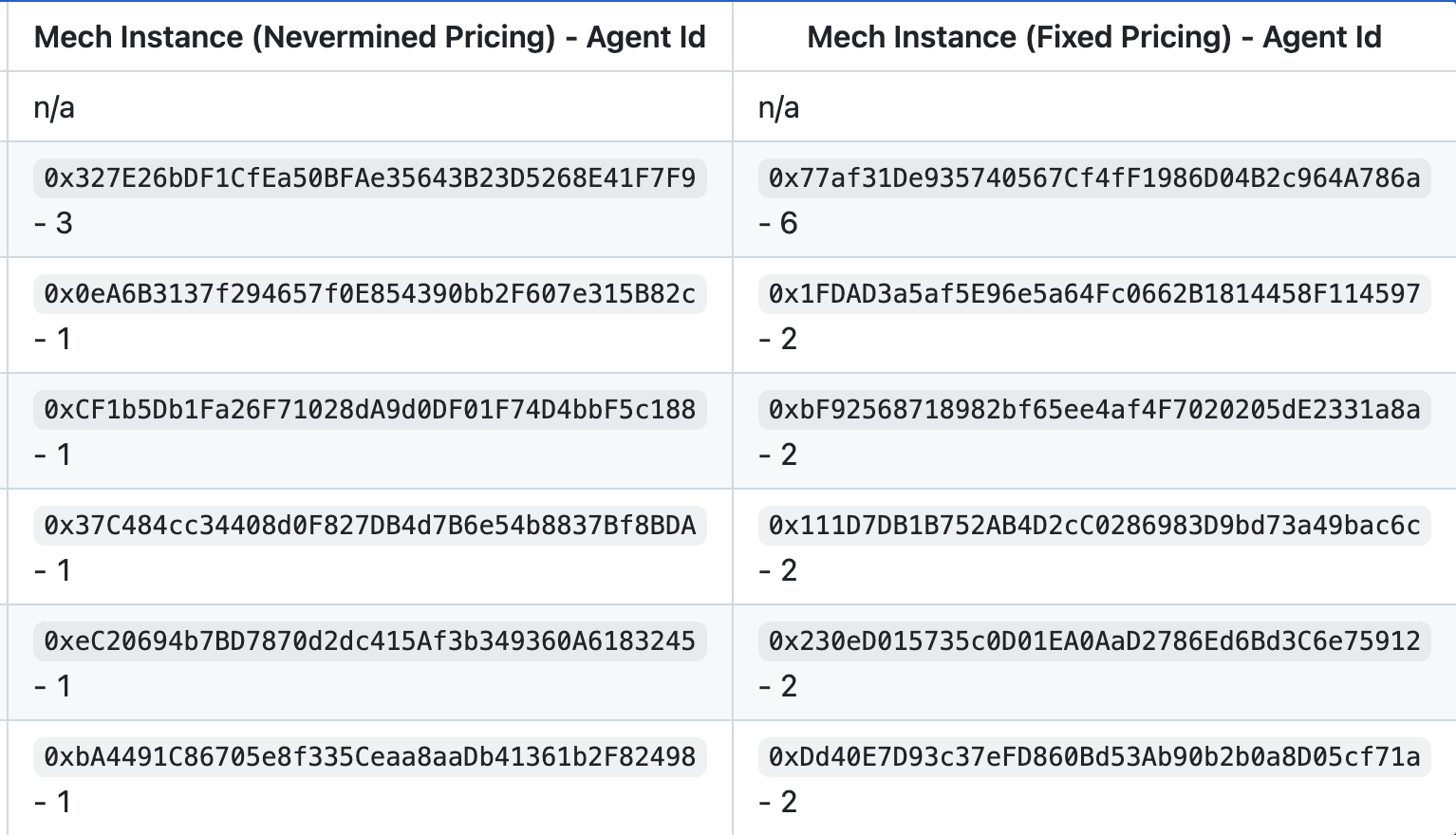Click "- 2" below the 0xDd40E7 address

[x=777, y=802]
